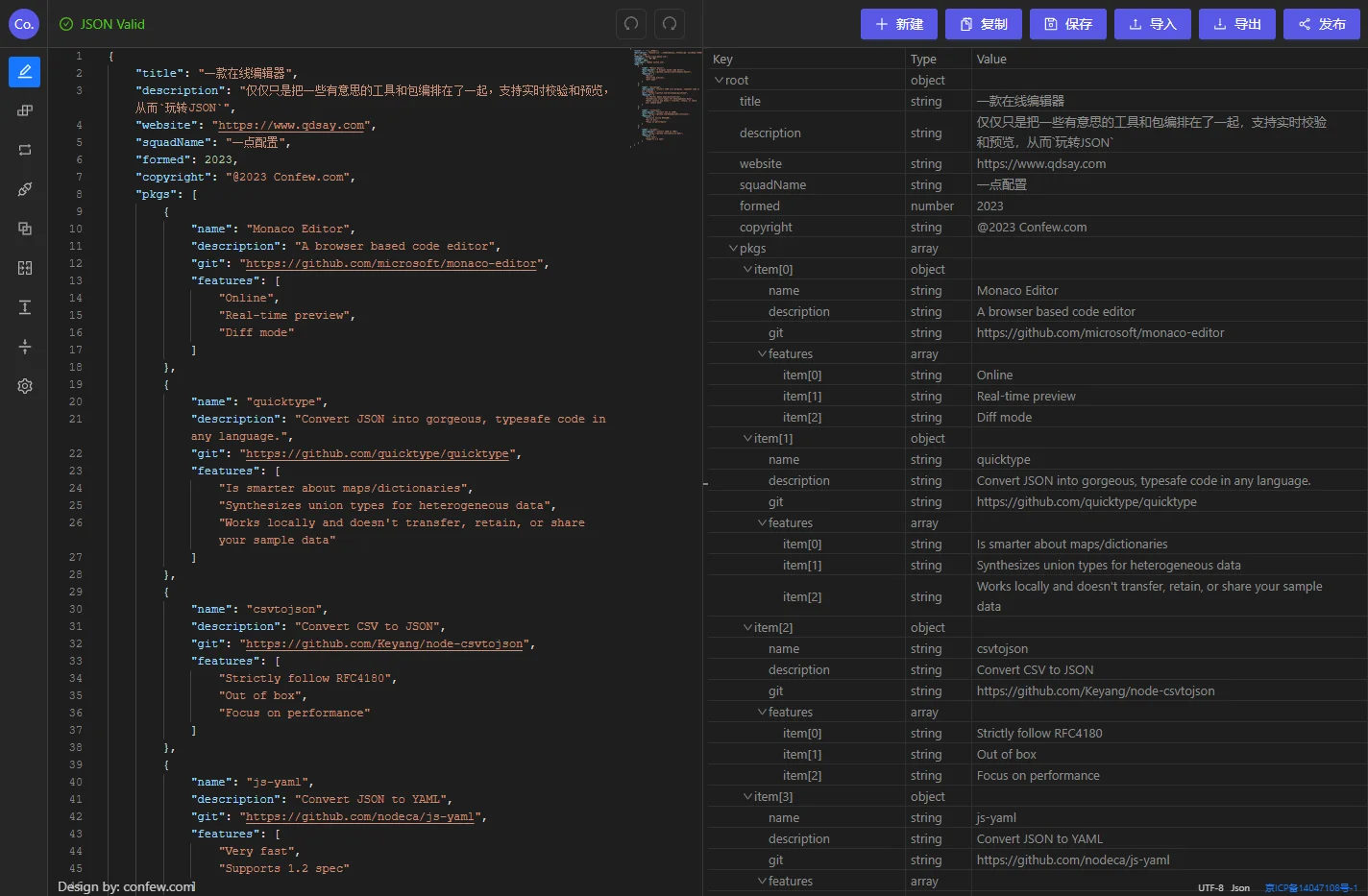Image resolution: width=1368 pixels, height=896 pixels.
Task: Click the compress/minify sidebar icon
Action: tap(25, 347)
